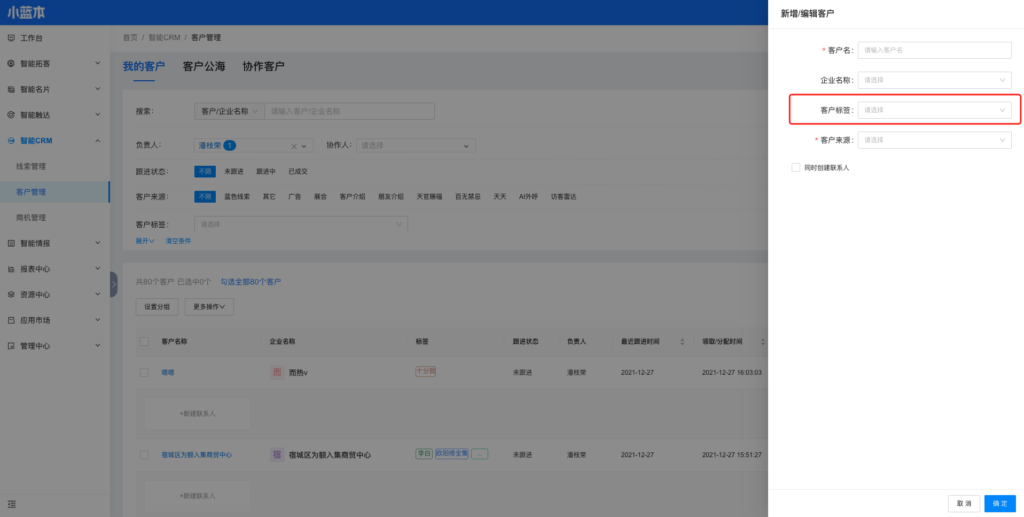This screenshot has width=1024, height=517.
Task: Click the 确定 confirm button
Action: [1000, 503]
